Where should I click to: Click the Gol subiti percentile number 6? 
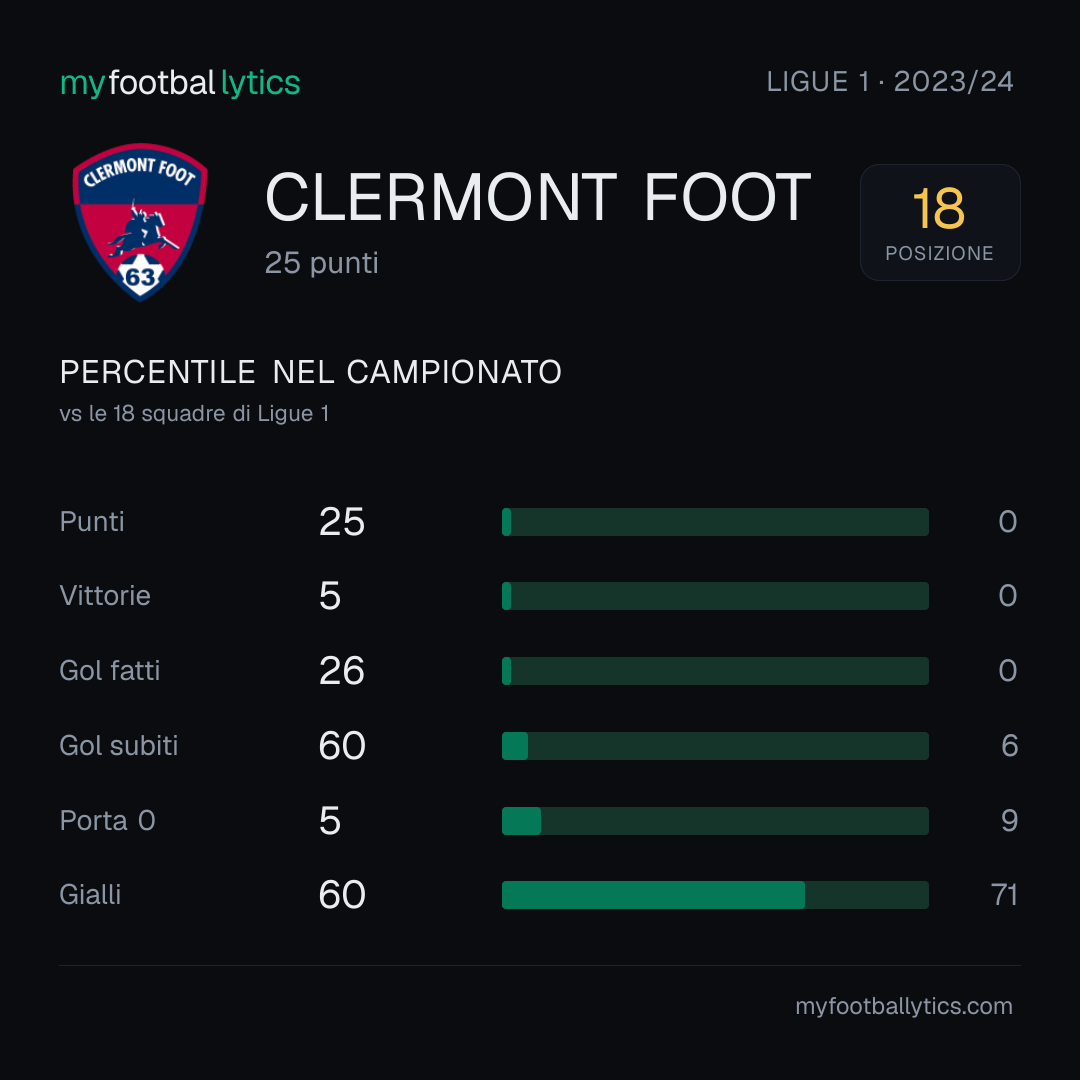pyautogui.click(x=1009, y=746)
